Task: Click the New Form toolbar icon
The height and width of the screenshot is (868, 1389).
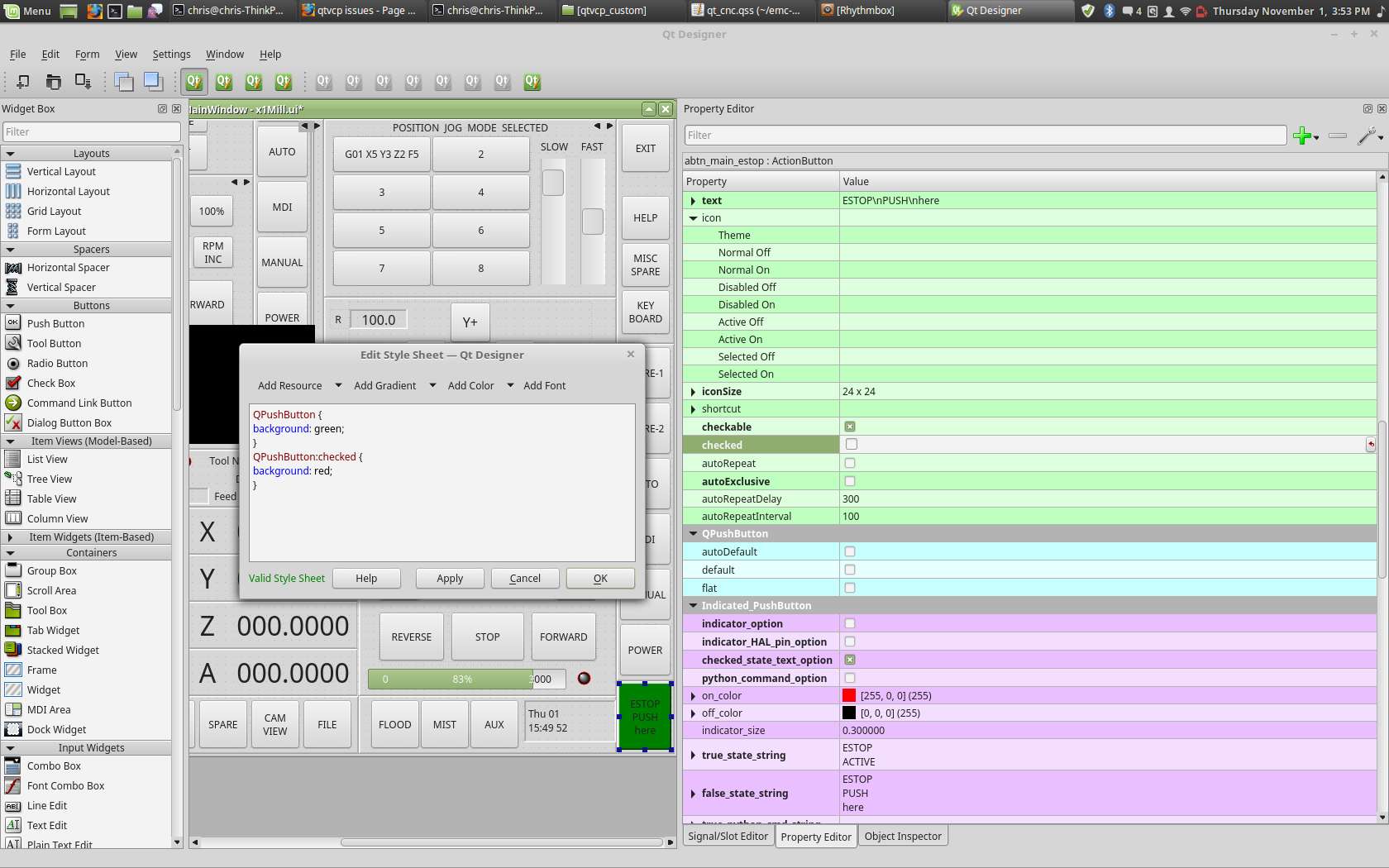Action: coord(23,81)
